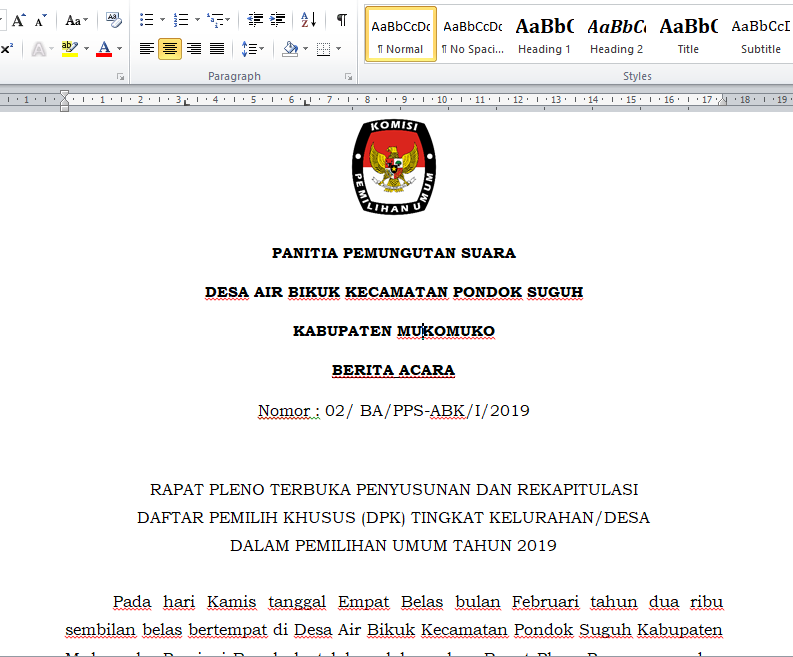Click the 'DAFTAR PEMILIH KHUSUS (DPK)' line
The width and height of the screenshot is (793, 657).
coord(393,518)
